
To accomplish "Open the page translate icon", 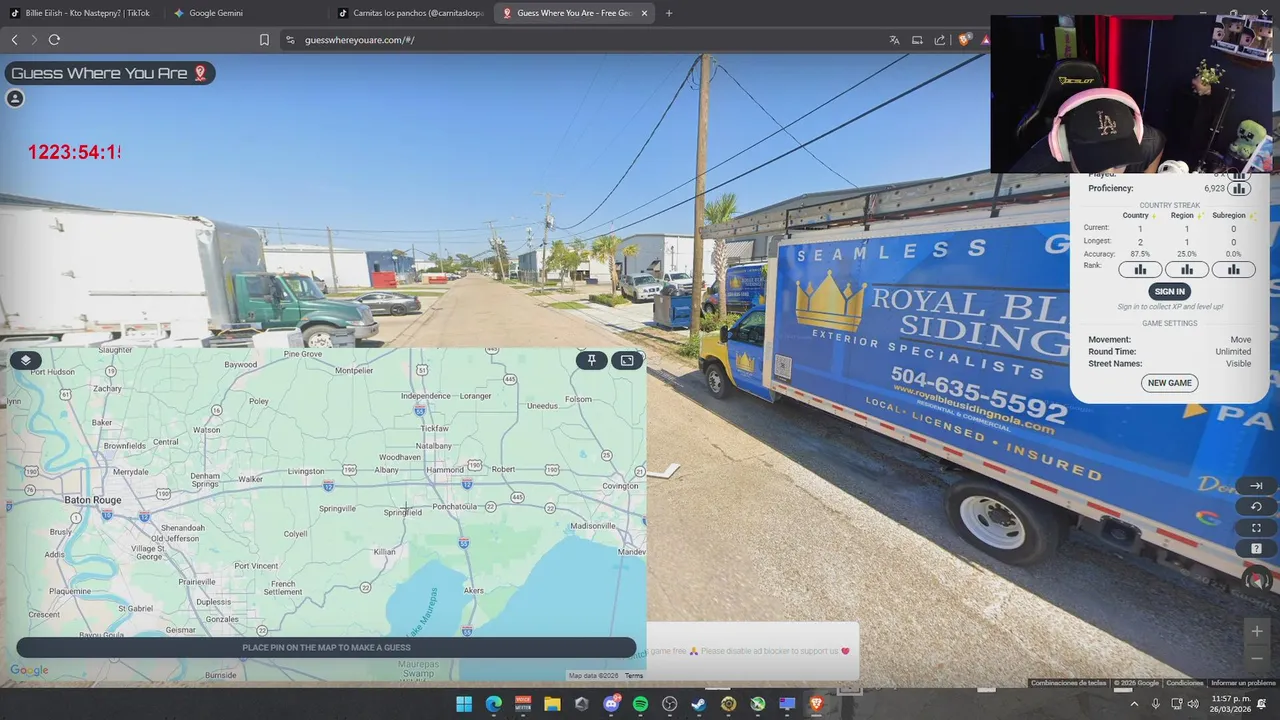I will coord(894,40).
